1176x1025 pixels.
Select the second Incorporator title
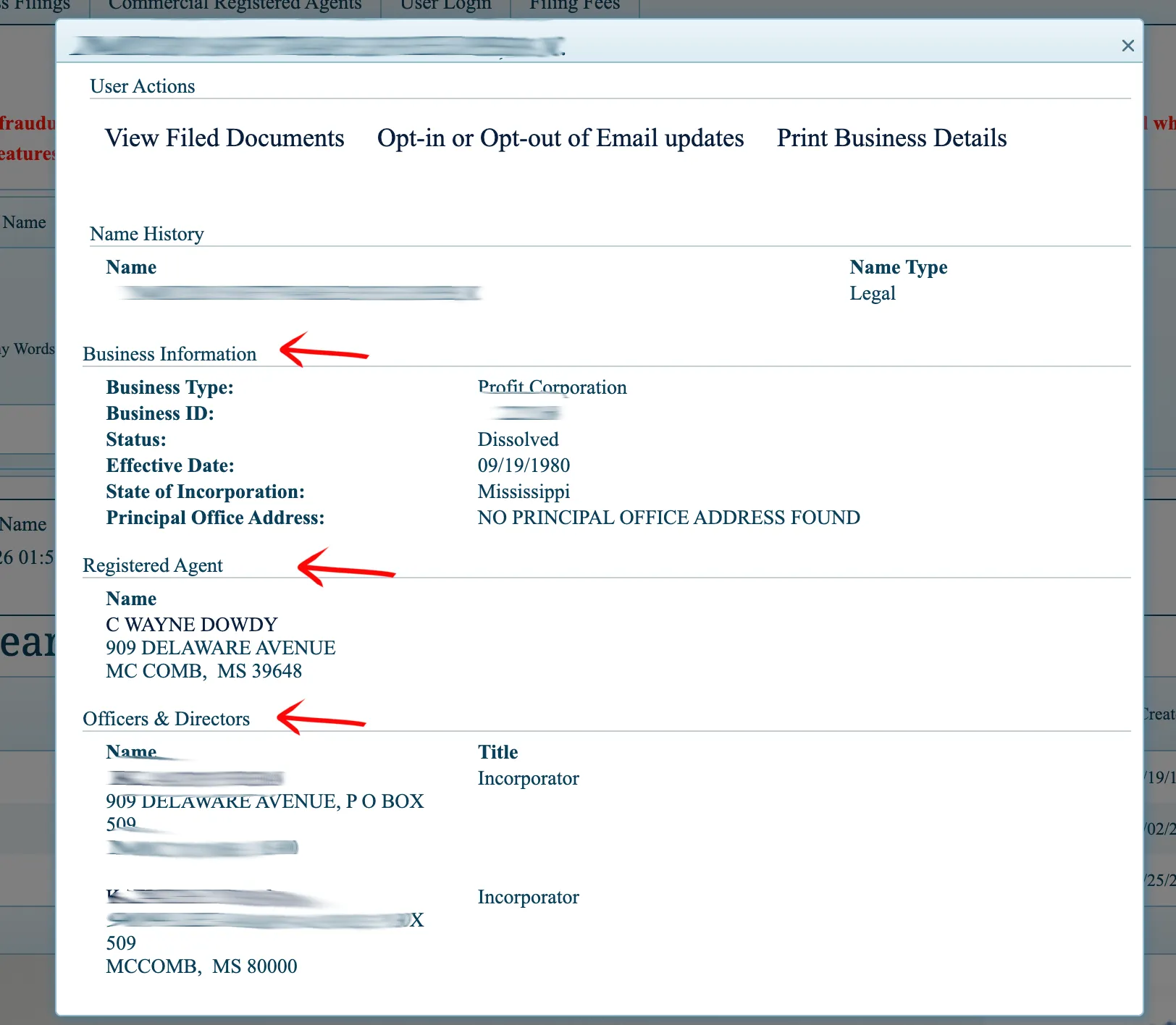[x=528, y=897]
